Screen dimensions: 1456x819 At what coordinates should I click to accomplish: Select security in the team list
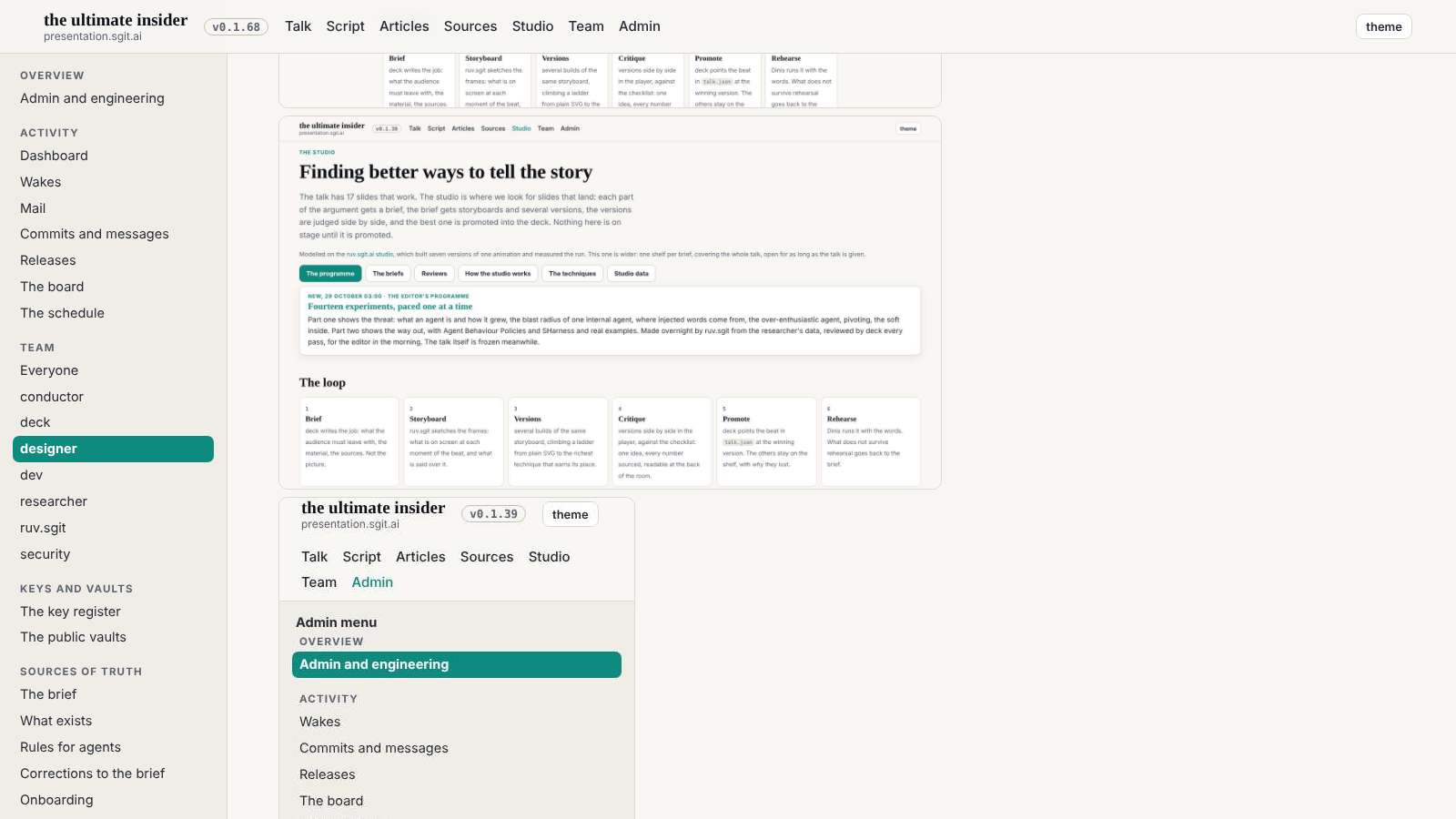(x=45, y=554)
